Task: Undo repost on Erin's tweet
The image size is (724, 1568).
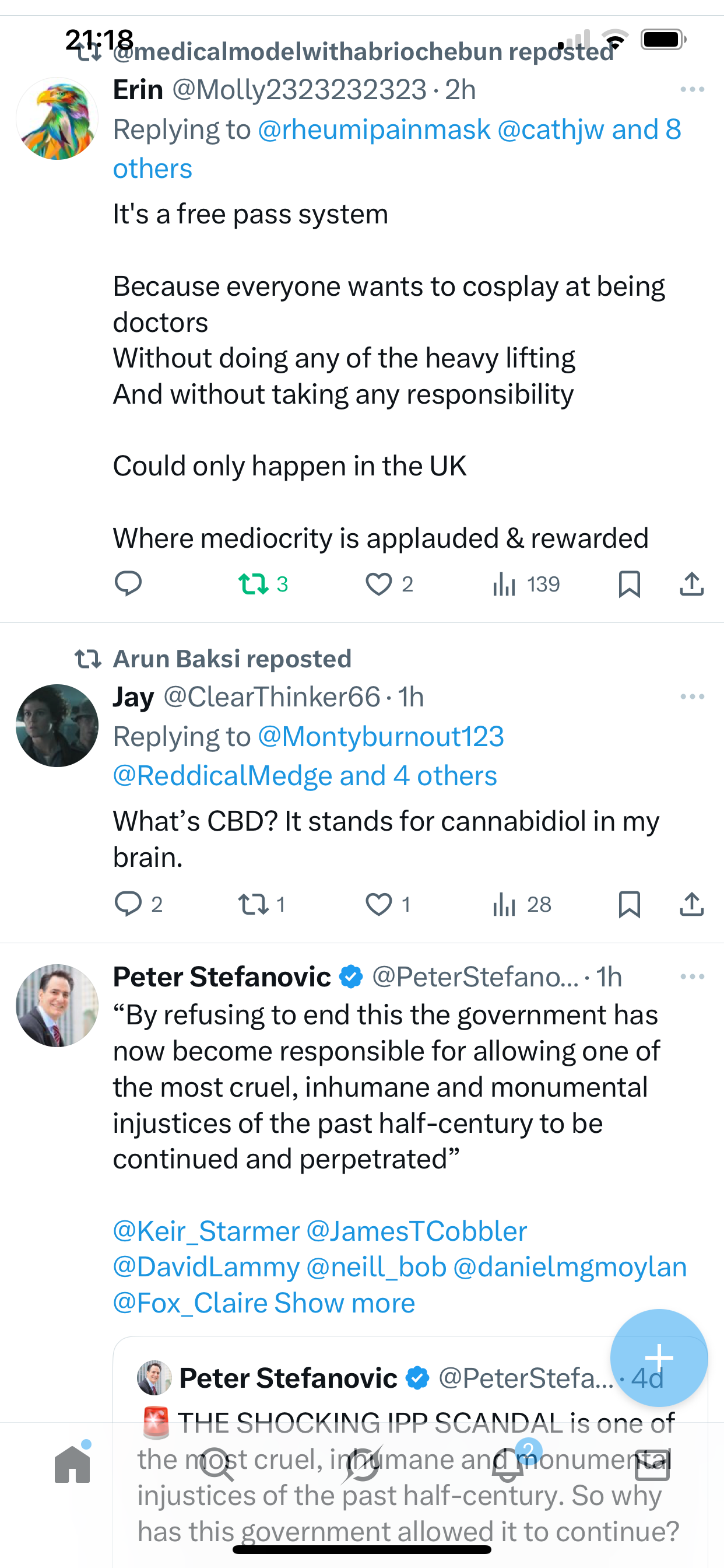Action: [x=254, y=584]
